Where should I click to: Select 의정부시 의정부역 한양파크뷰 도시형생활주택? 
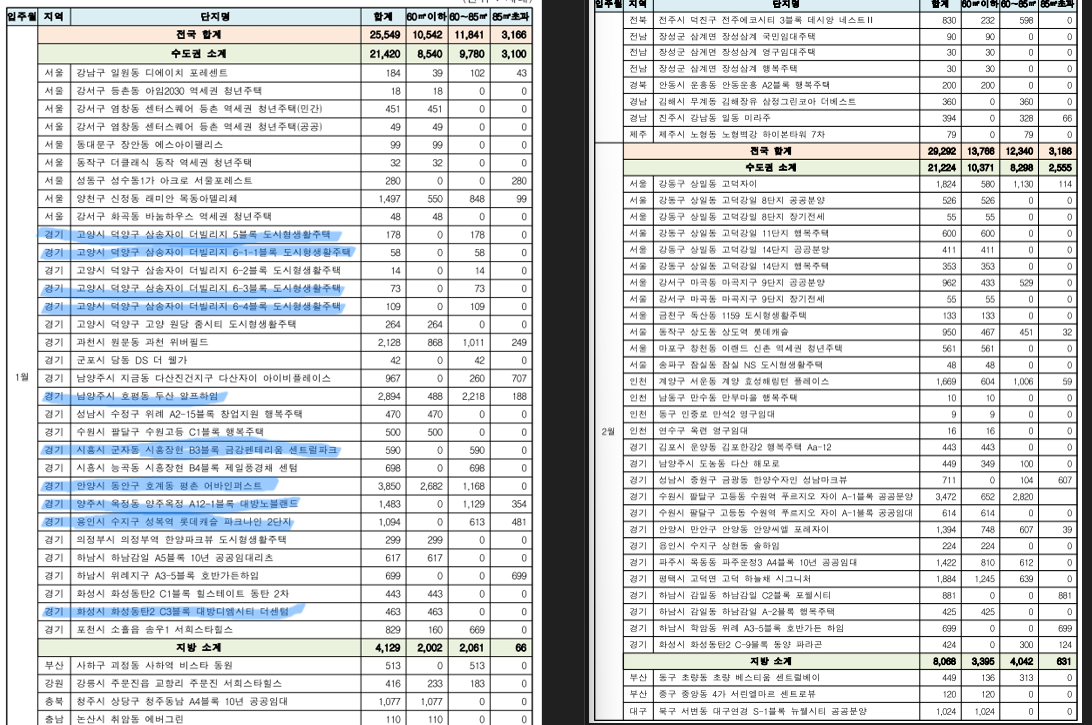tap(181, 540)
